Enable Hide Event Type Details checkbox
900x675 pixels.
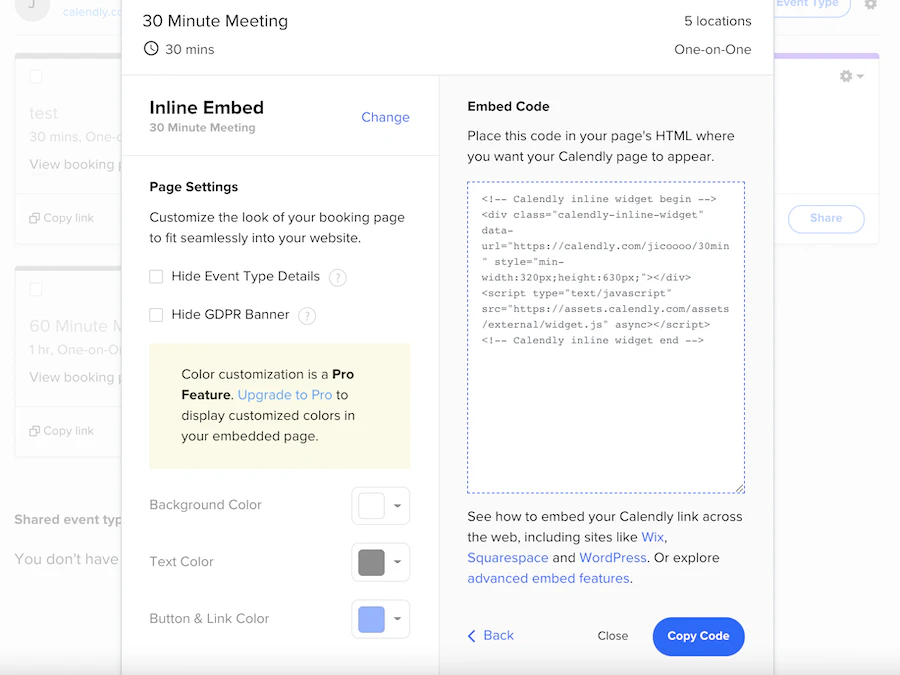coord(156,277)
